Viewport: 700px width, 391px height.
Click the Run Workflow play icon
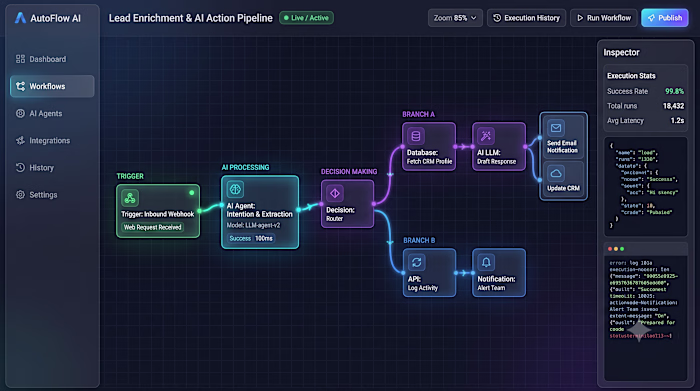click(580, 18)
